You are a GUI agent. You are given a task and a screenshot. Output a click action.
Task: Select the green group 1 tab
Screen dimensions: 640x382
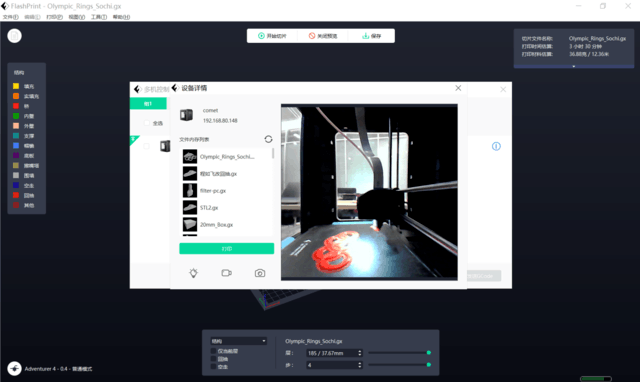tap(148, 104)
